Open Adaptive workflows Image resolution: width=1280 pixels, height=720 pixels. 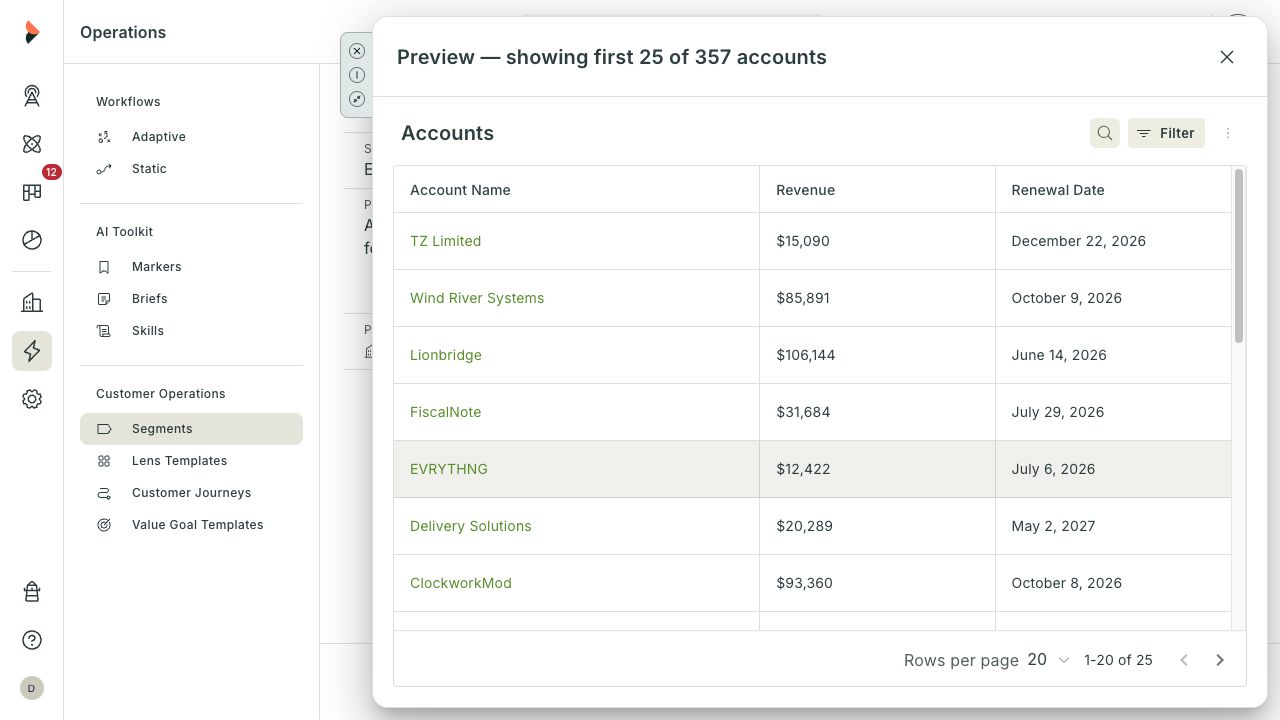191,137
